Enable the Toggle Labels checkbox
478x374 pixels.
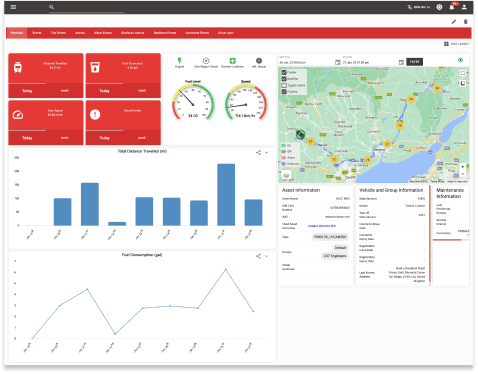(x=284, y=85)
